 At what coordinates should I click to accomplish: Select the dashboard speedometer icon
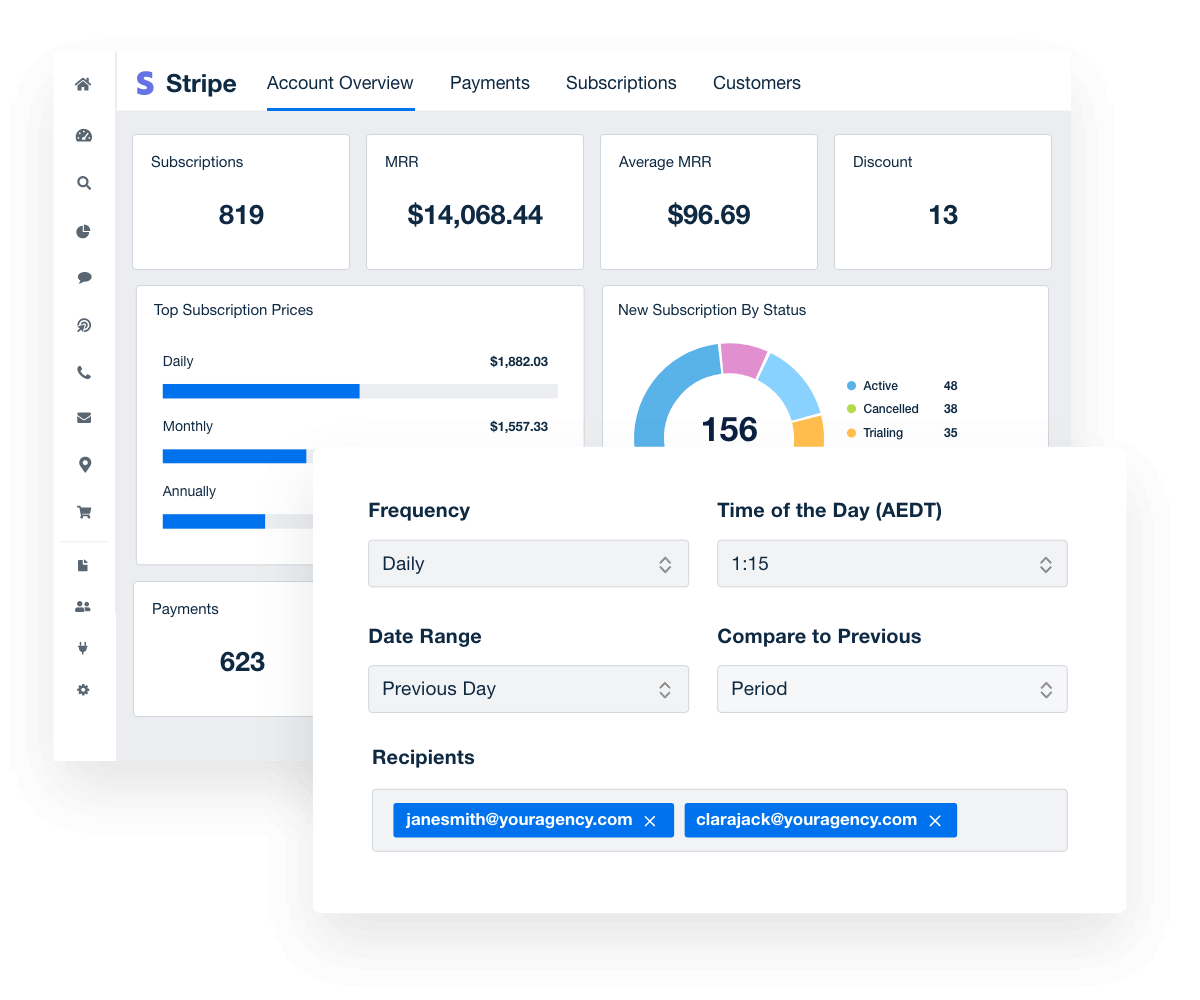coord(84,135)
